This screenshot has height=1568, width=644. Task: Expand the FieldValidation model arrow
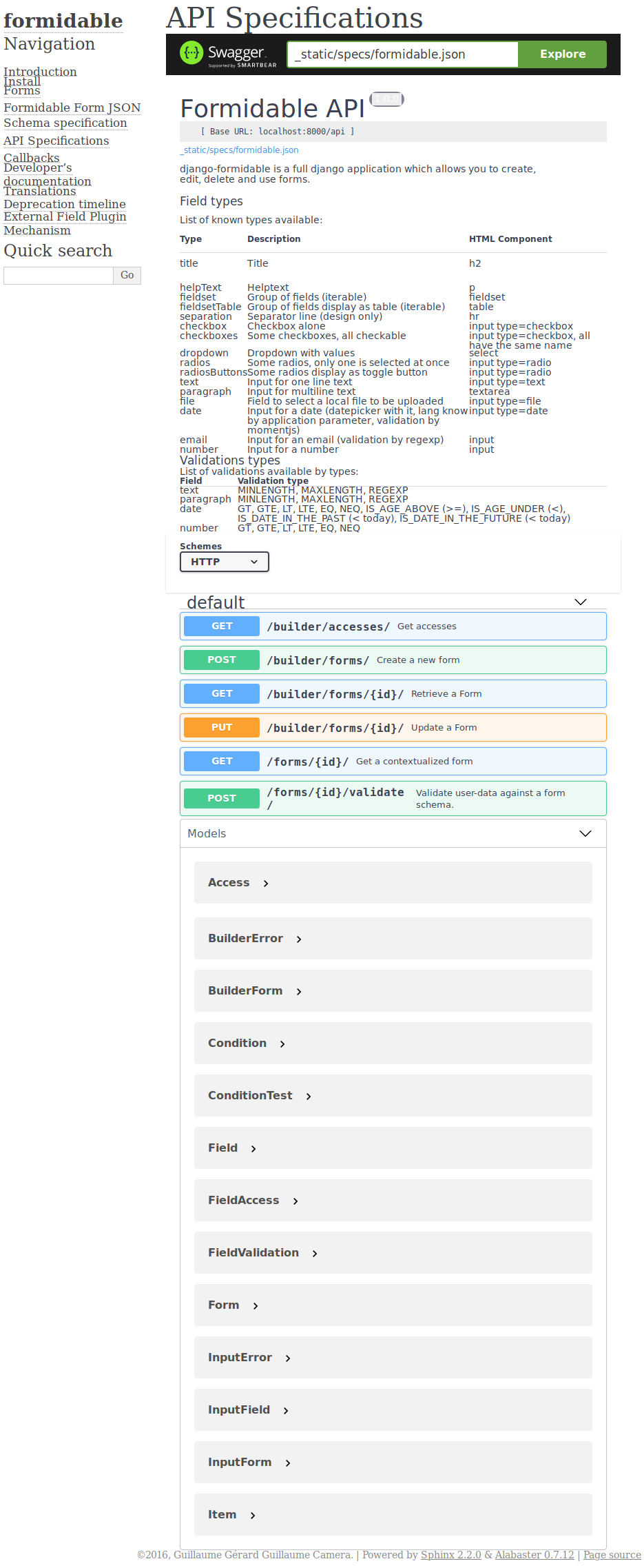click(x=315, y=1253)
